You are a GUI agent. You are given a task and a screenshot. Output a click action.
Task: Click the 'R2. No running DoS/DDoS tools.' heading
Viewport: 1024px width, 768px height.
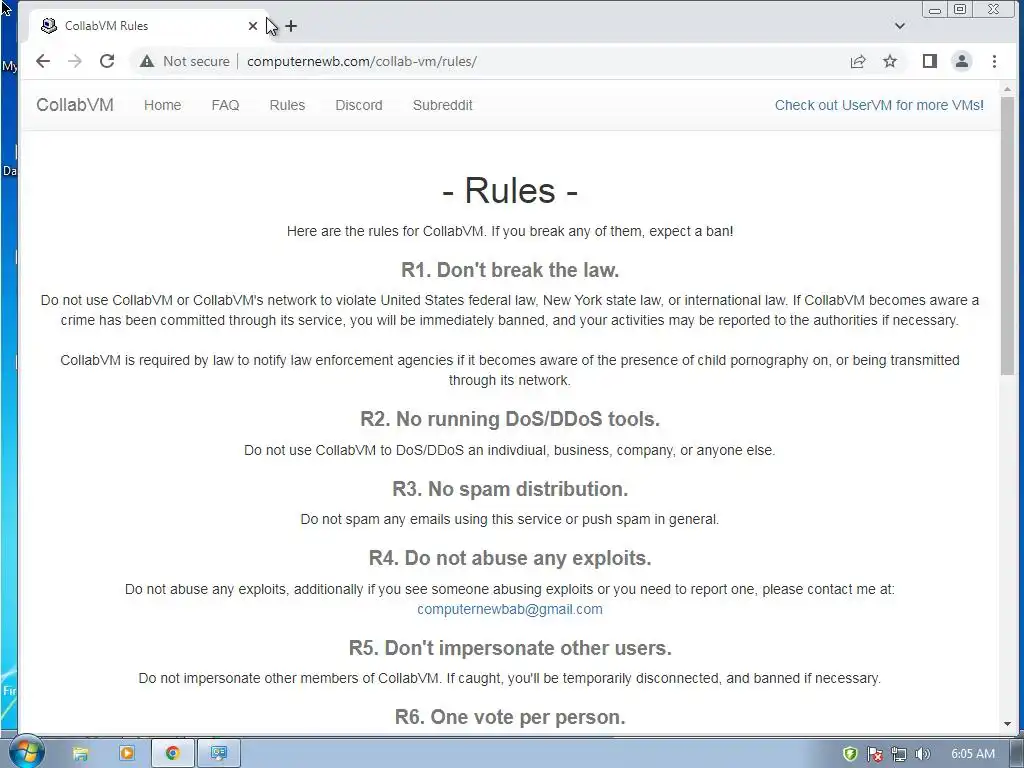(x=509, y=419)
